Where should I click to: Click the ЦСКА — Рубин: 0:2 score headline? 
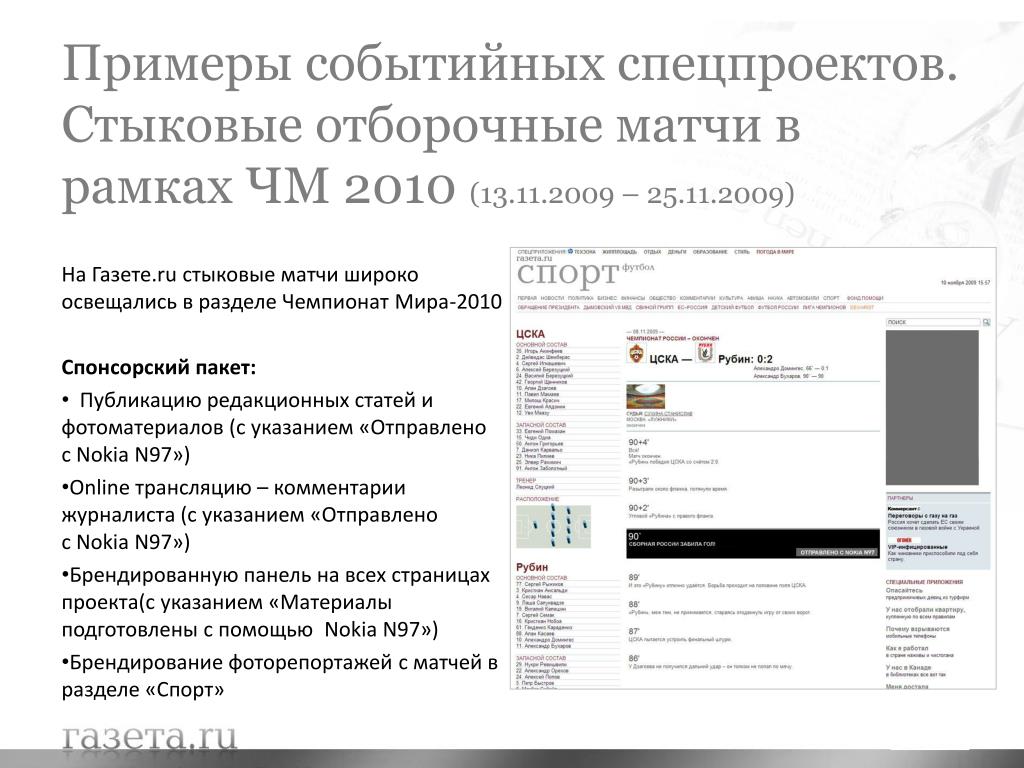tap(711, 359)
